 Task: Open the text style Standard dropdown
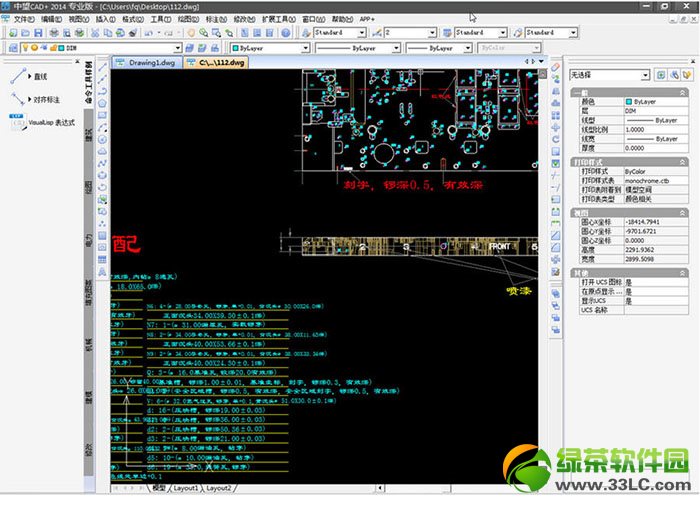tap(362, 33)
